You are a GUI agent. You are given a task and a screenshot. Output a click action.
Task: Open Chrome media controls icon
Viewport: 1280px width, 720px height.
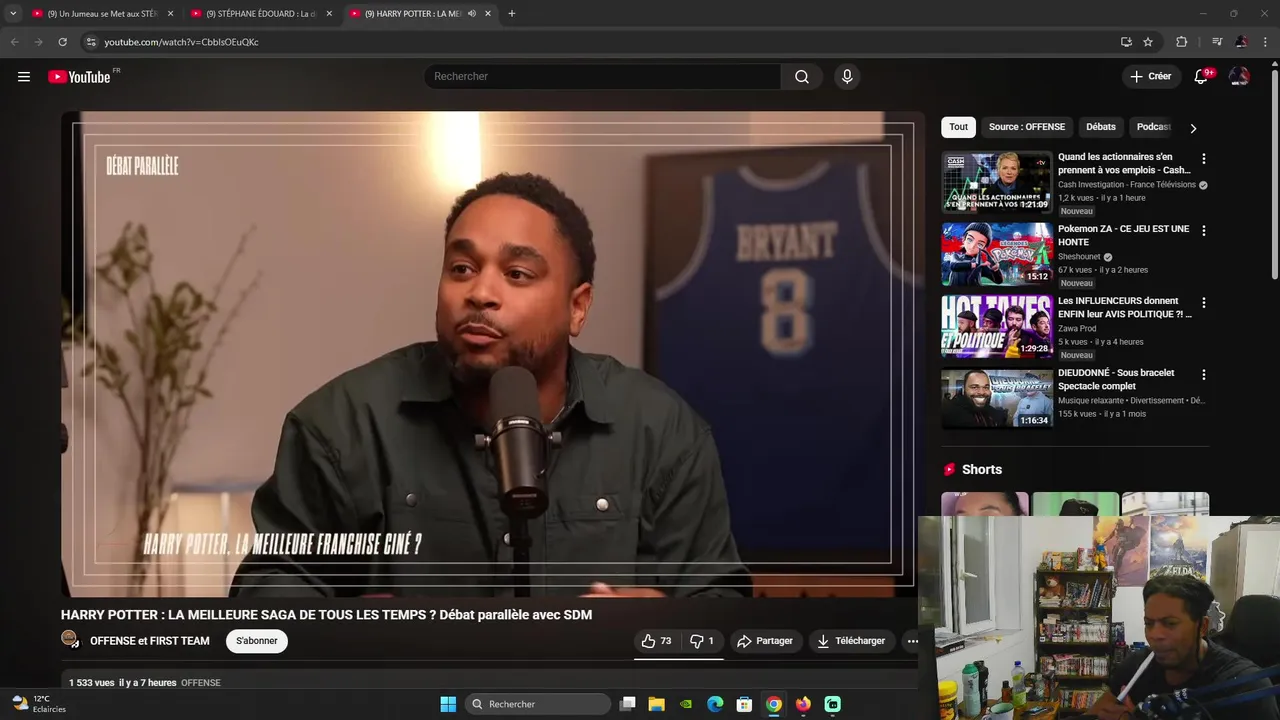pyautogui.click(x=1217, y=42)
